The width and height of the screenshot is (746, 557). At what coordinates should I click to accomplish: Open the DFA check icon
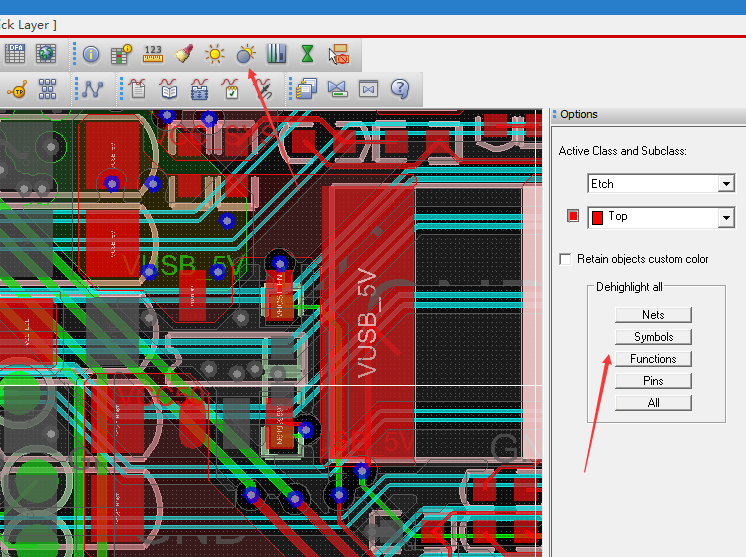15,54
